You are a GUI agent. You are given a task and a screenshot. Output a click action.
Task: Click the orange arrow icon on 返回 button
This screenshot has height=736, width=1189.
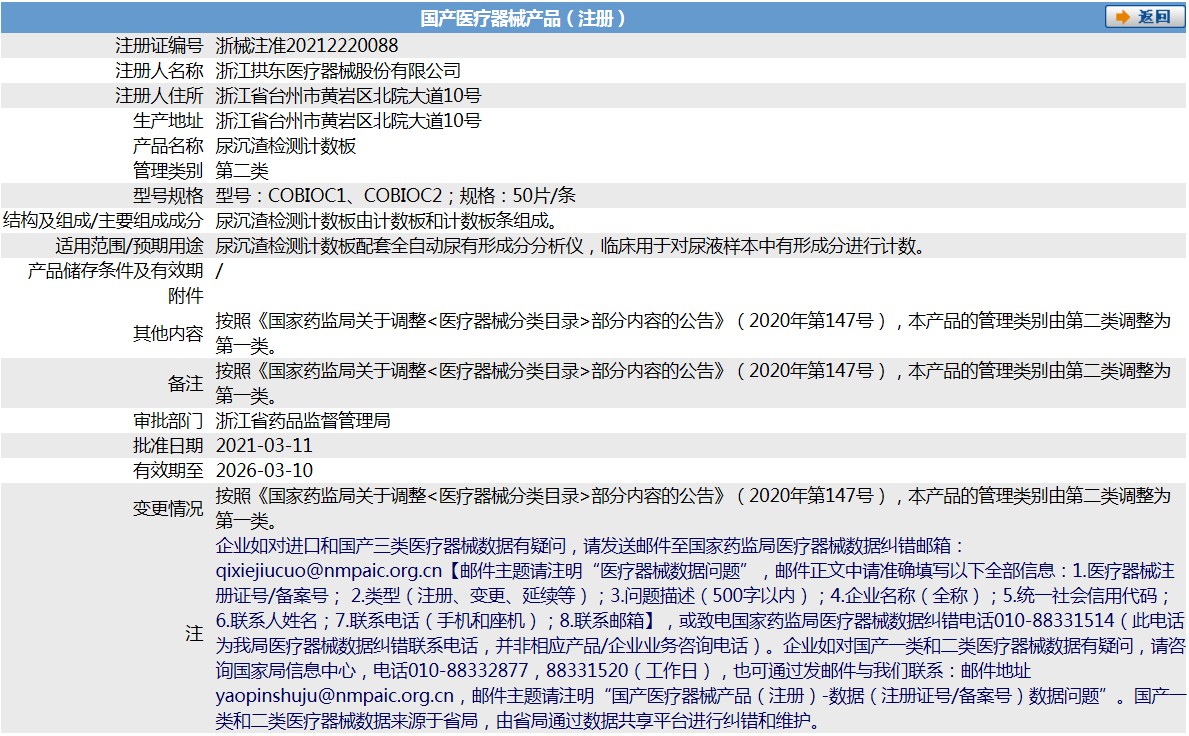coord(1122,17)
